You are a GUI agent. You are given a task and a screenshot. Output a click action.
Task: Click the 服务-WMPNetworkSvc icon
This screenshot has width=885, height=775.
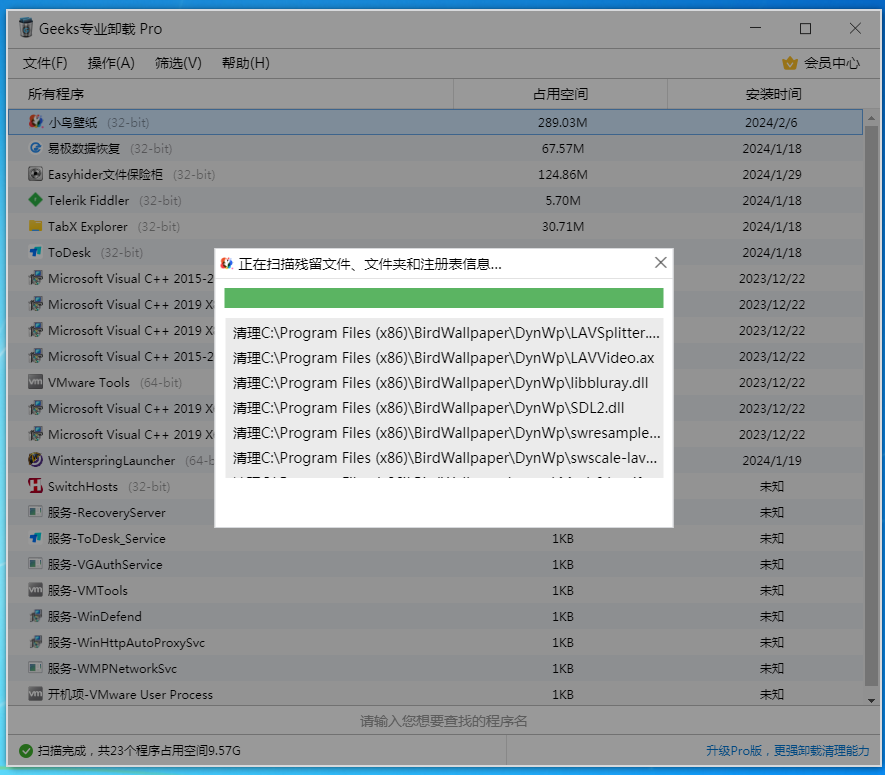click(36, 668)
